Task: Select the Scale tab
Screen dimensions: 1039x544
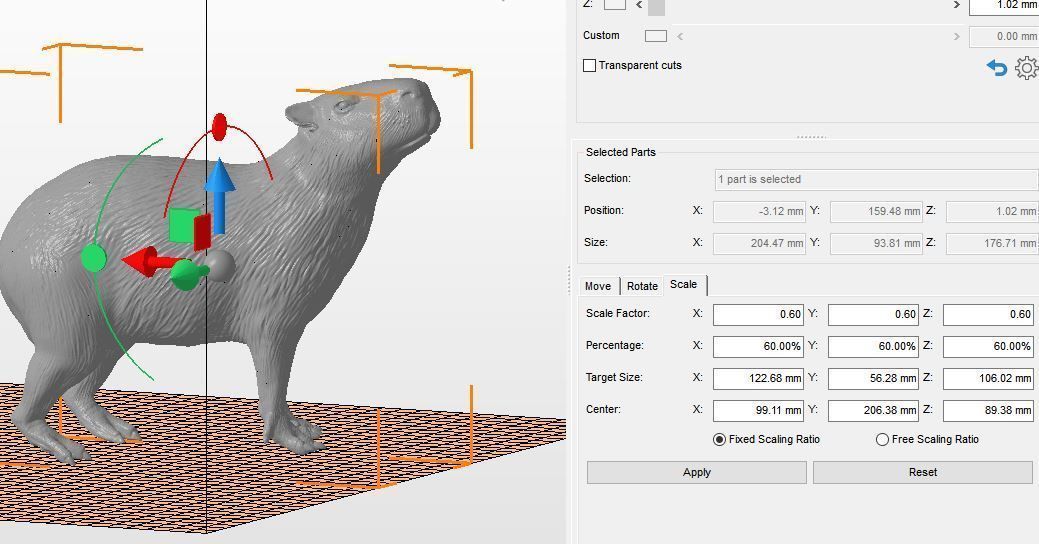Action: pos(684,284)
